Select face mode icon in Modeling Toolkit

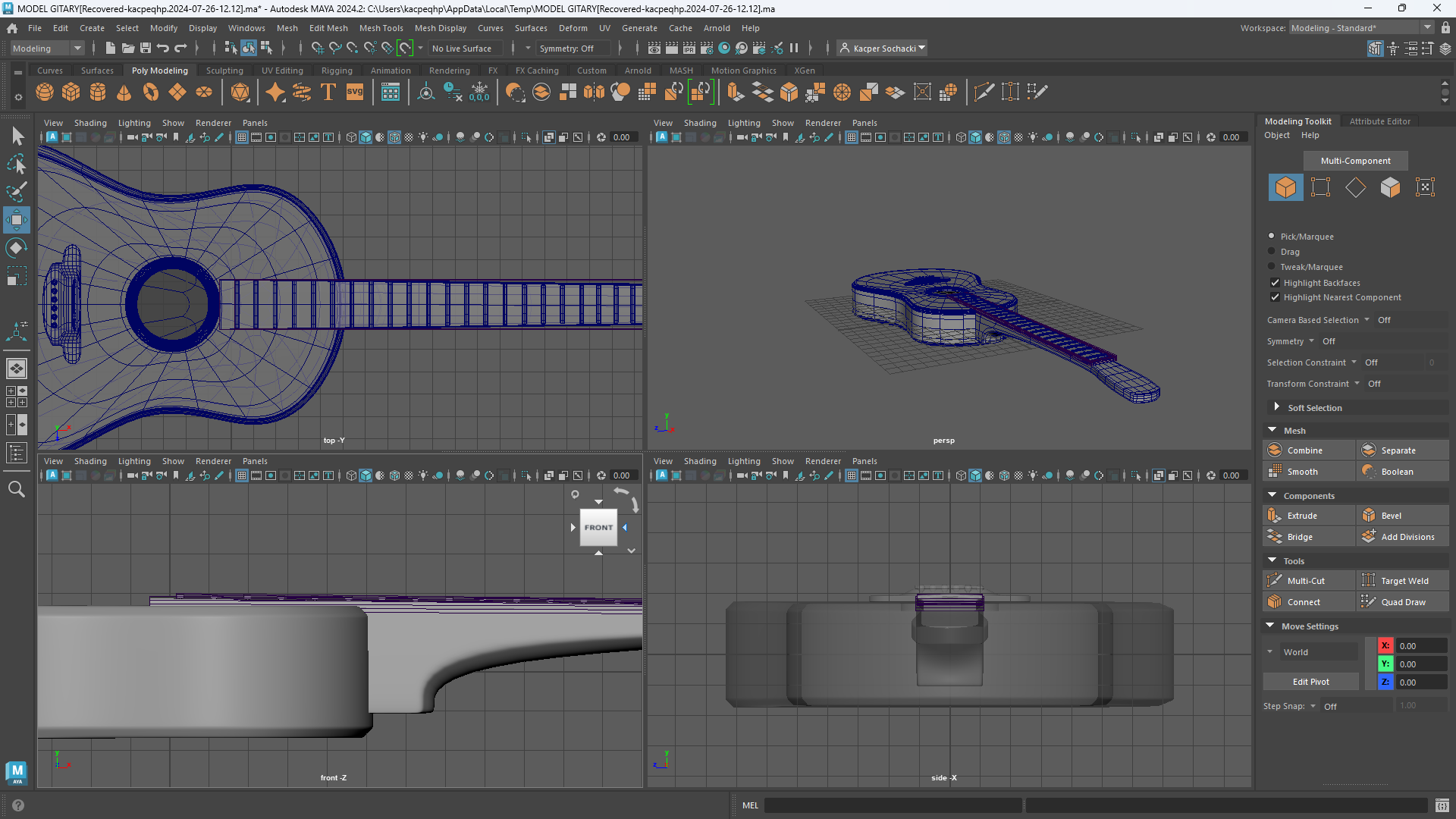(1390, 187)
